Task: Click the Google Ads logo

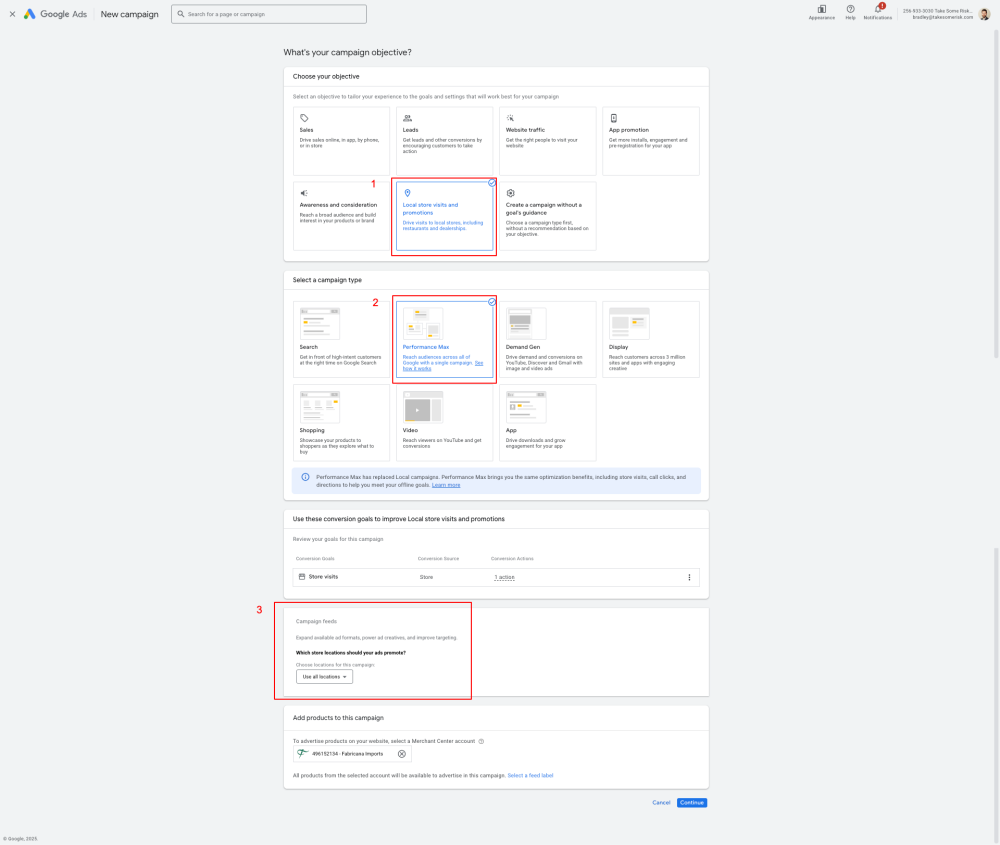Action: click(x=55, y=14)
